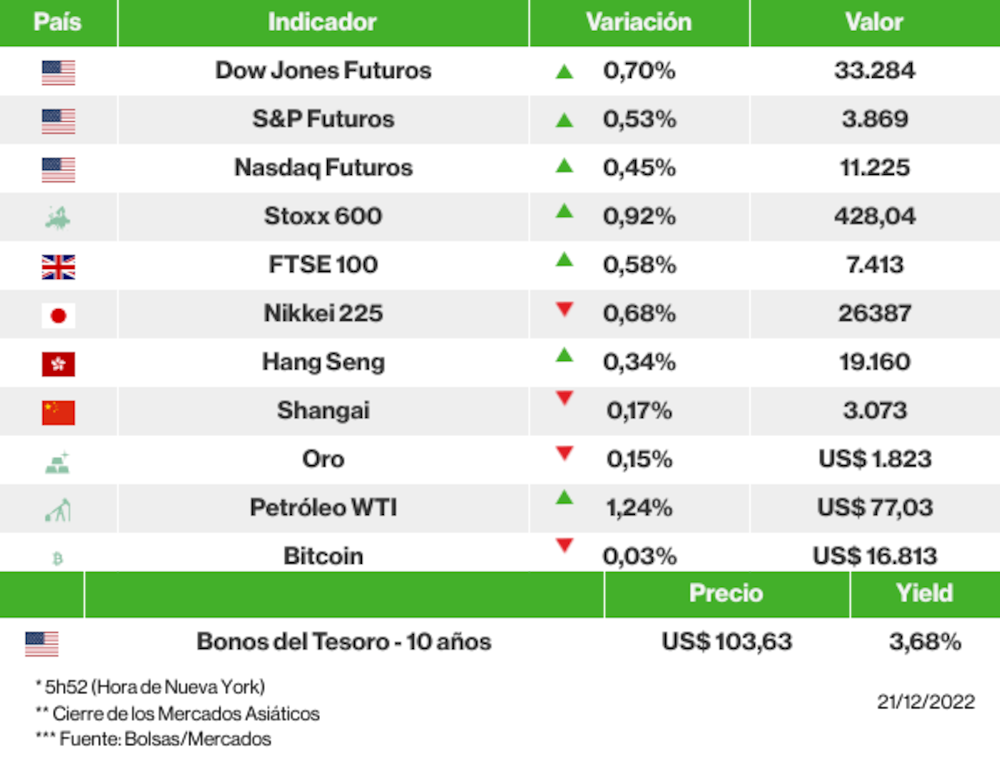Click the UK flag next to FTSE 100

(58, 267)
